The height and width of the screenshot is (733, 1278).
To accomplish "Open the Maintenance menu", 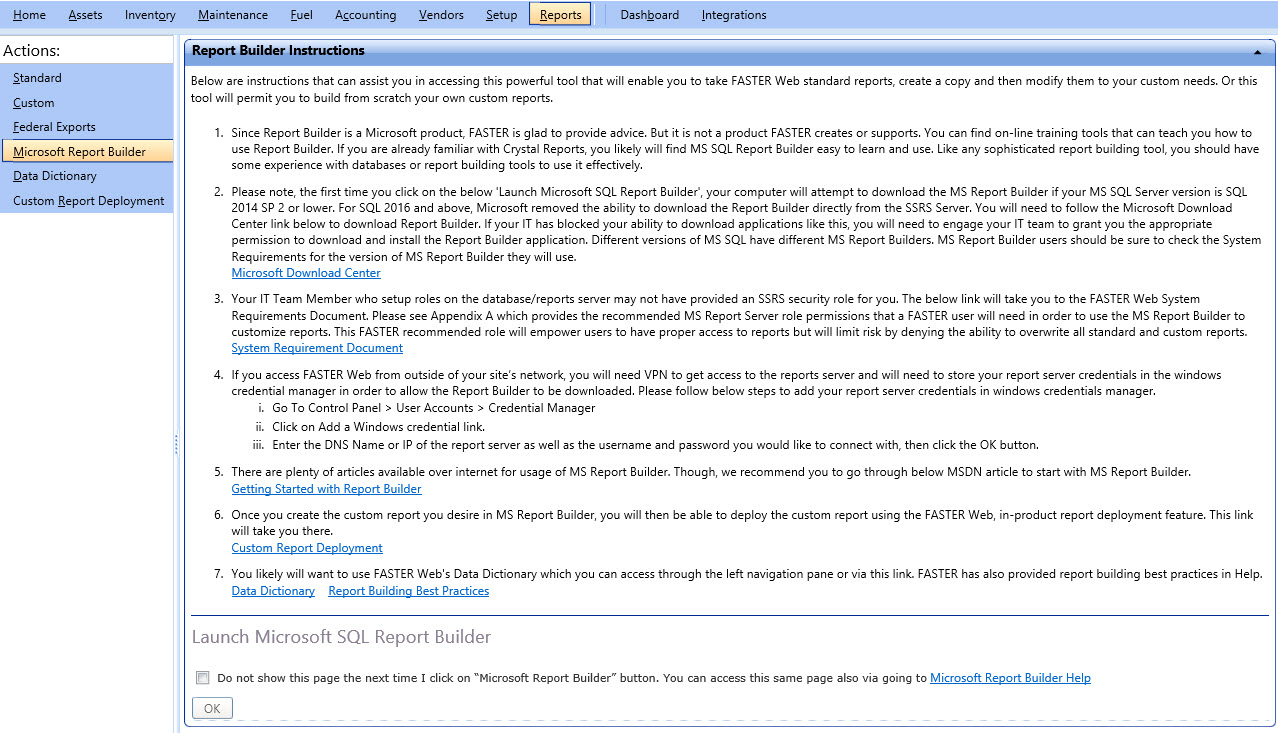I will pos(233,15).
